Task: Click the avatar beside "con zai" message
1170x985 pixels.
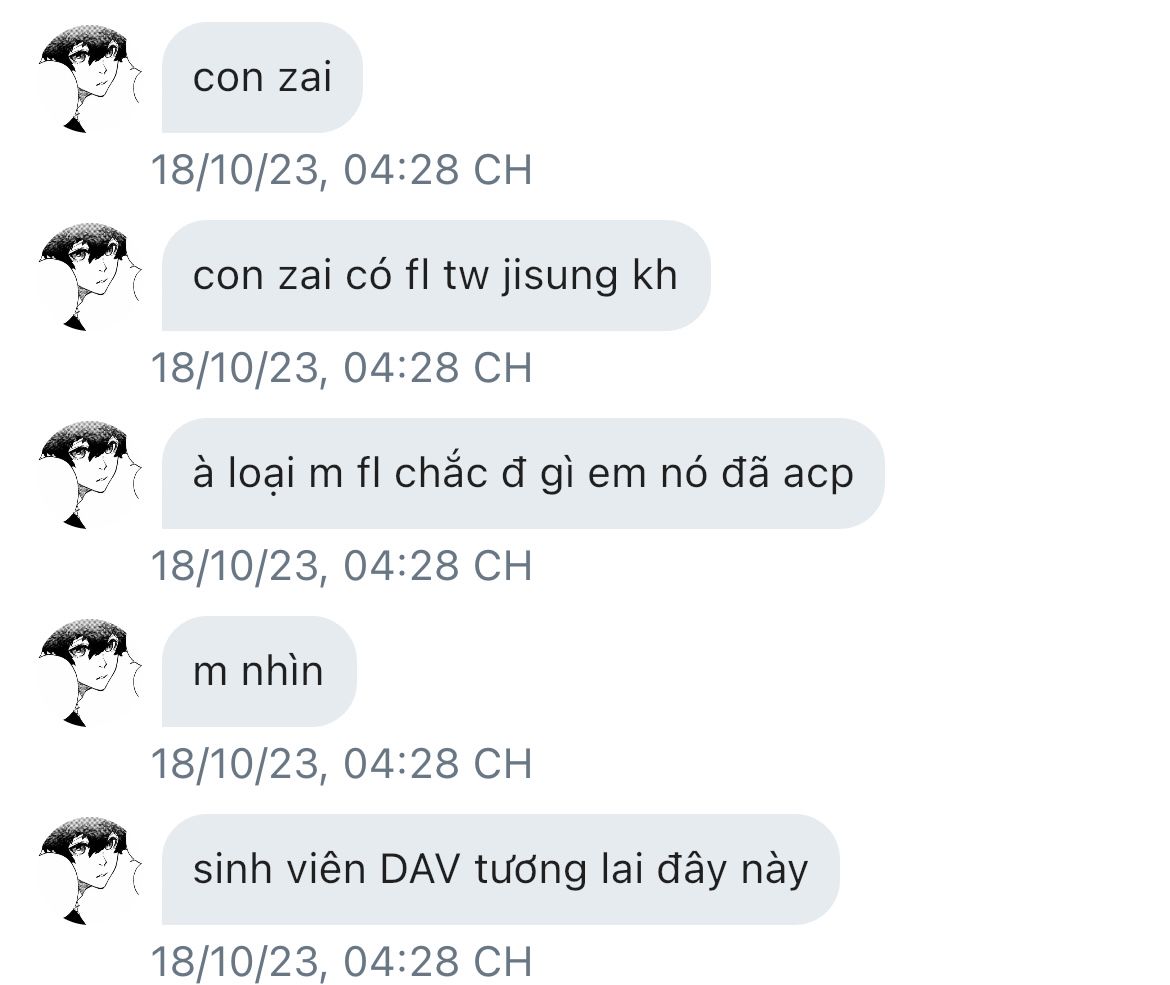Action: tap(90, 78)
